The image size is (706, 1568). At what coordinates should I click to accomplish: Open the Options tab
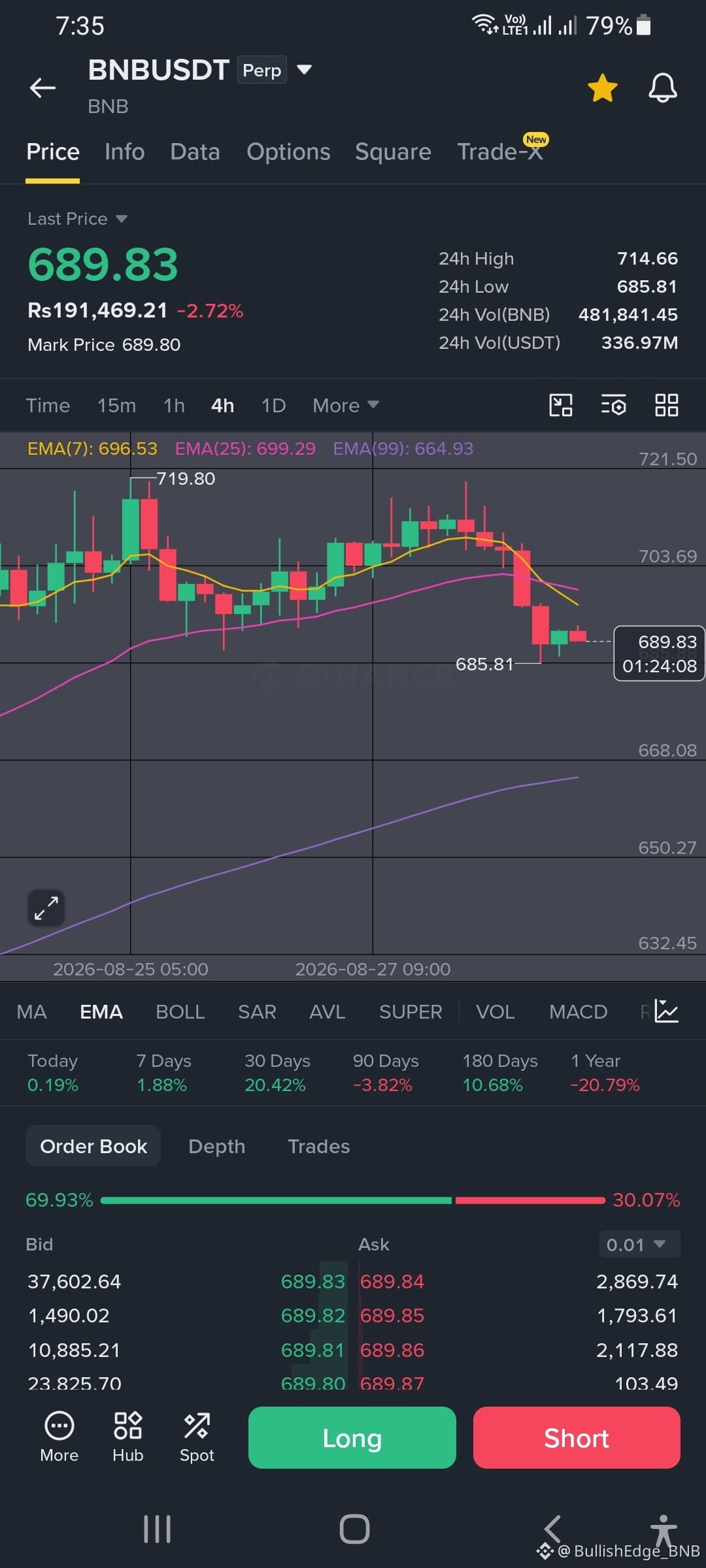point(288,152)
